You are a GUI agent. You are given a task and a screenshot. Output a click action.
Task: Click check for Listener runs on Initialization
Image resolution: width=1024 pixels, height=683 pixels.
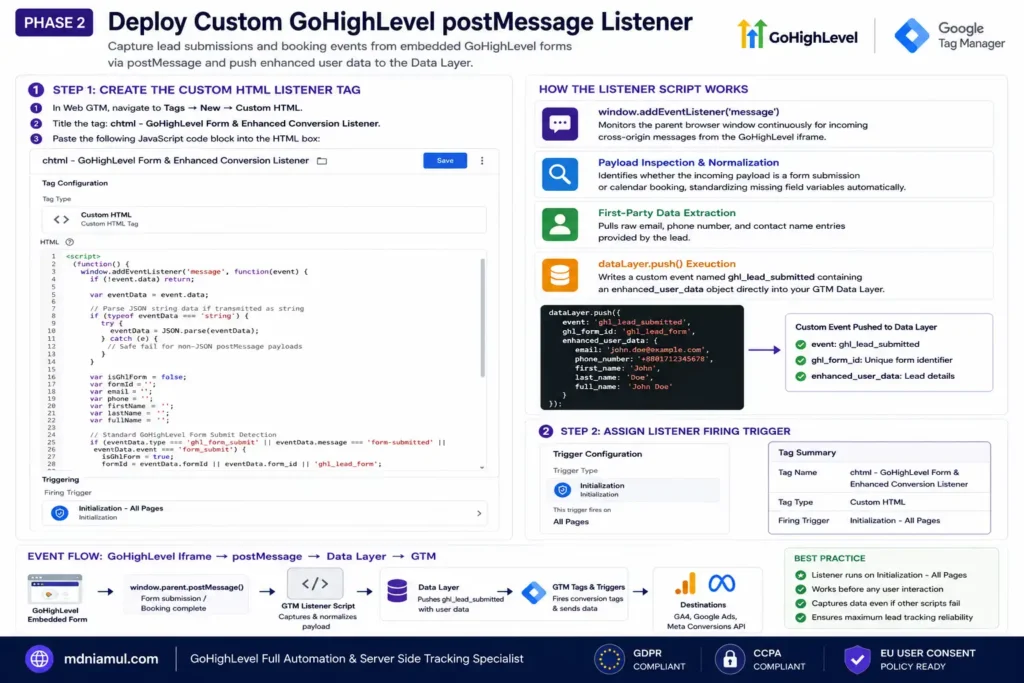pos(801,575)
